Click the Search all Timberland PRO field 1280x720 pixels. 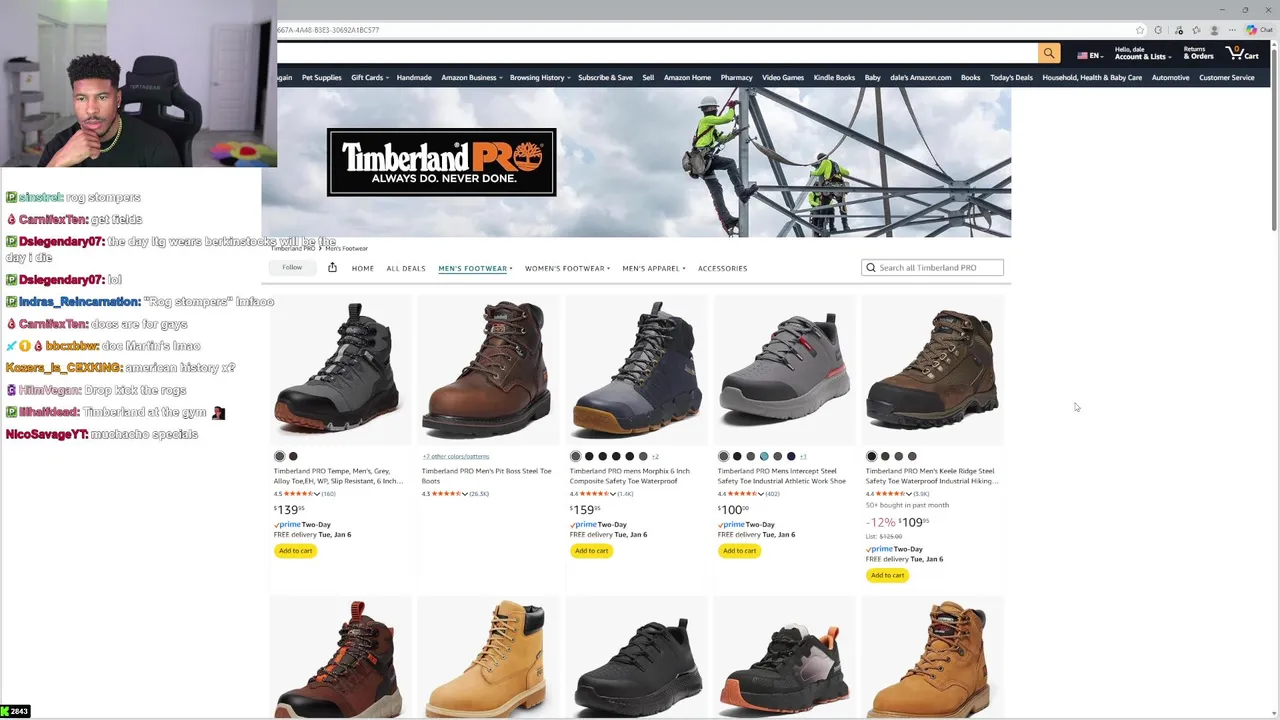tap(932, 267)
